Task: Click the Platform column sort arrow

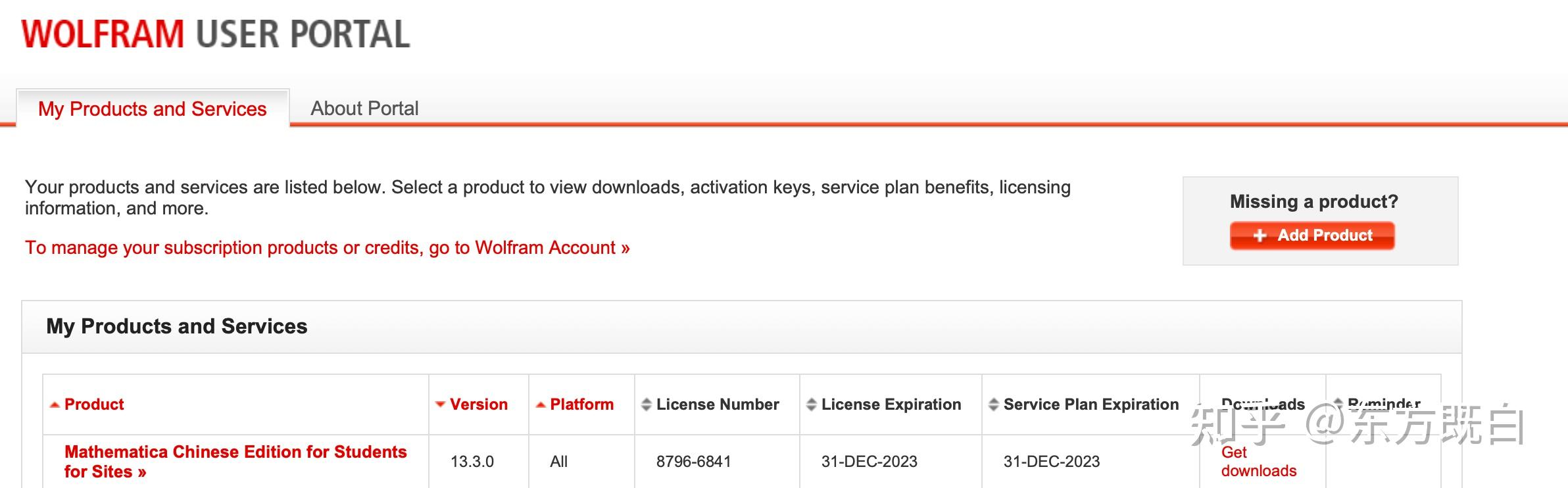Action: point(541,405)
